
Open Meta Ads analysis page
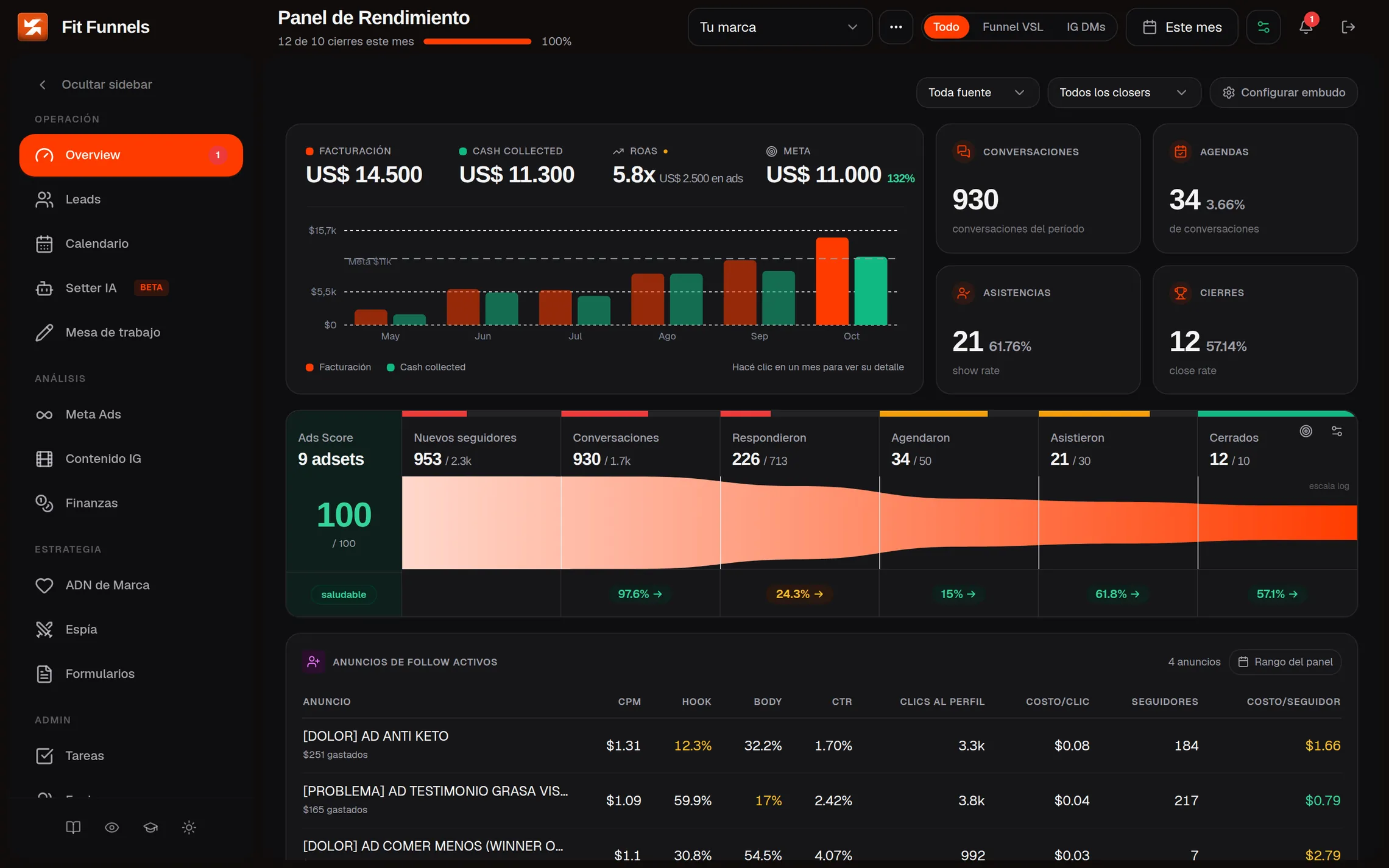click(131, 414)
